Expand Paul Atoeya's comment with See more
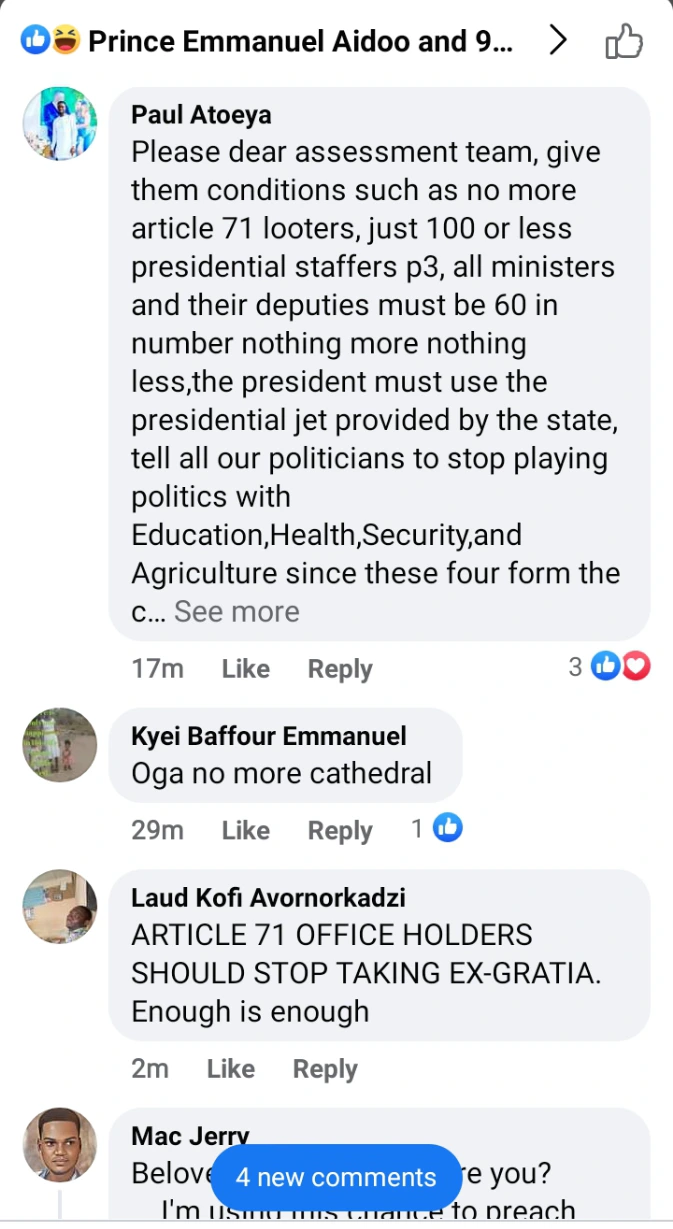This screenshot has width=673, height=1229. [x=236, y=612]
